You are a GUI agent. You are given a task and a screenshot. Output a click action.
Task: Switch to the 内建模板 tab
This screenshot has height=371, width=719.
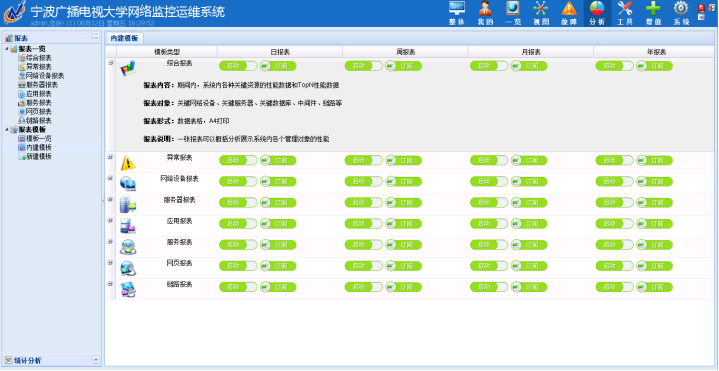pyautogui.click(x=124, y=39)
